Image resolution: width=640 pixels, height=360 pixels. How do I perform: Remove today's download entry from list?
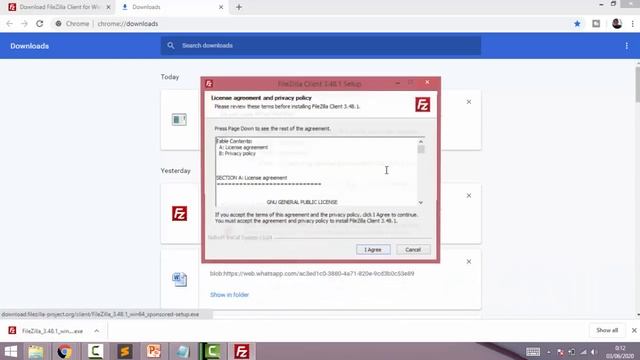coord(469,102)
